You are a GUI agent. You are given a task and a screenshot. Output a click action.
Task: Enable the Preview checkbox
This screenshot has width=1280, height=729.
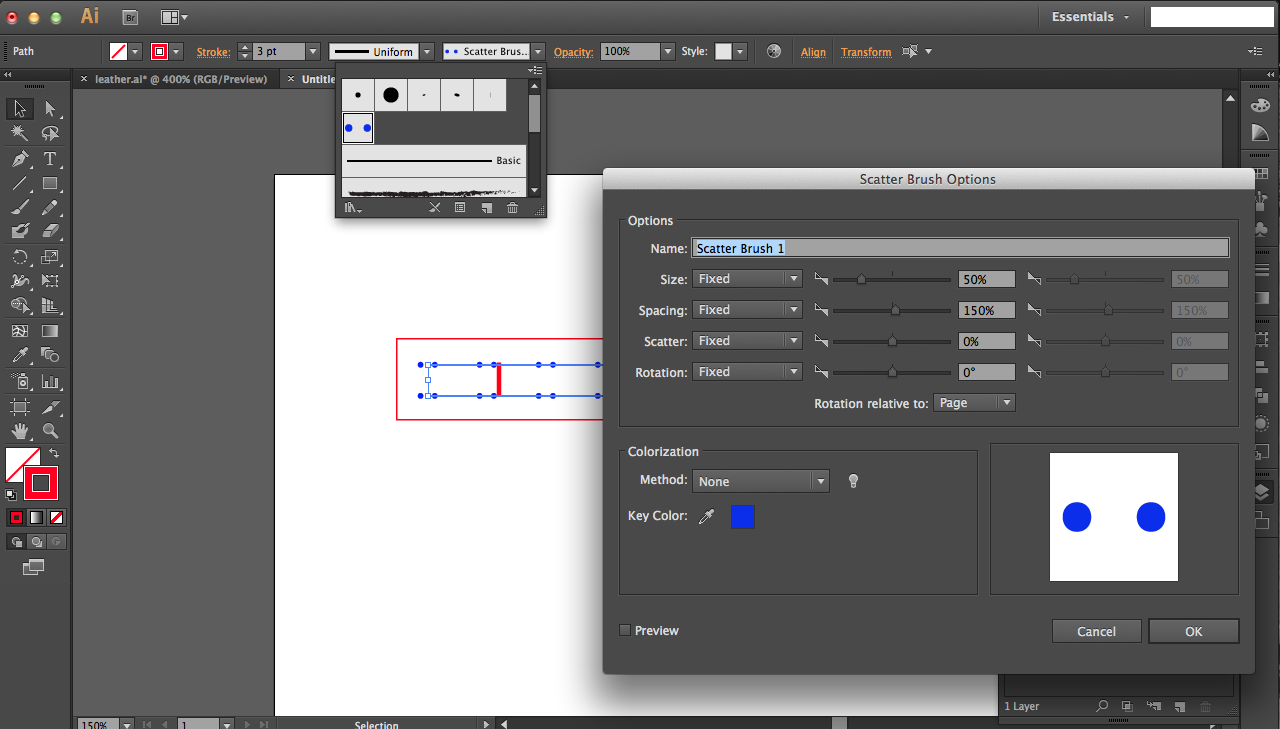coord(625,630)
